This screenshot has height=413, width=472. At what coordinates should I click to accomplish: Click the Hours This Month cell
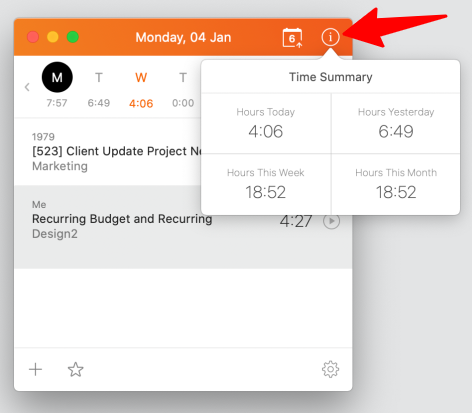pos(396,184)
